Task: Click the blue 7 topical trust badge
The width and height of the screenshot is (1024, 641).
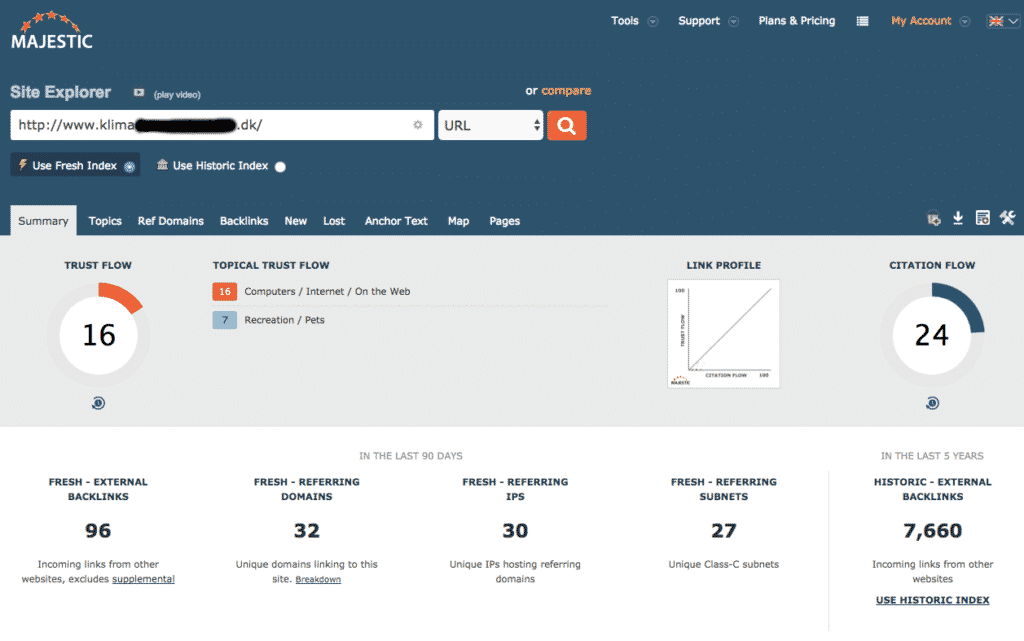Action: (225, 320)
